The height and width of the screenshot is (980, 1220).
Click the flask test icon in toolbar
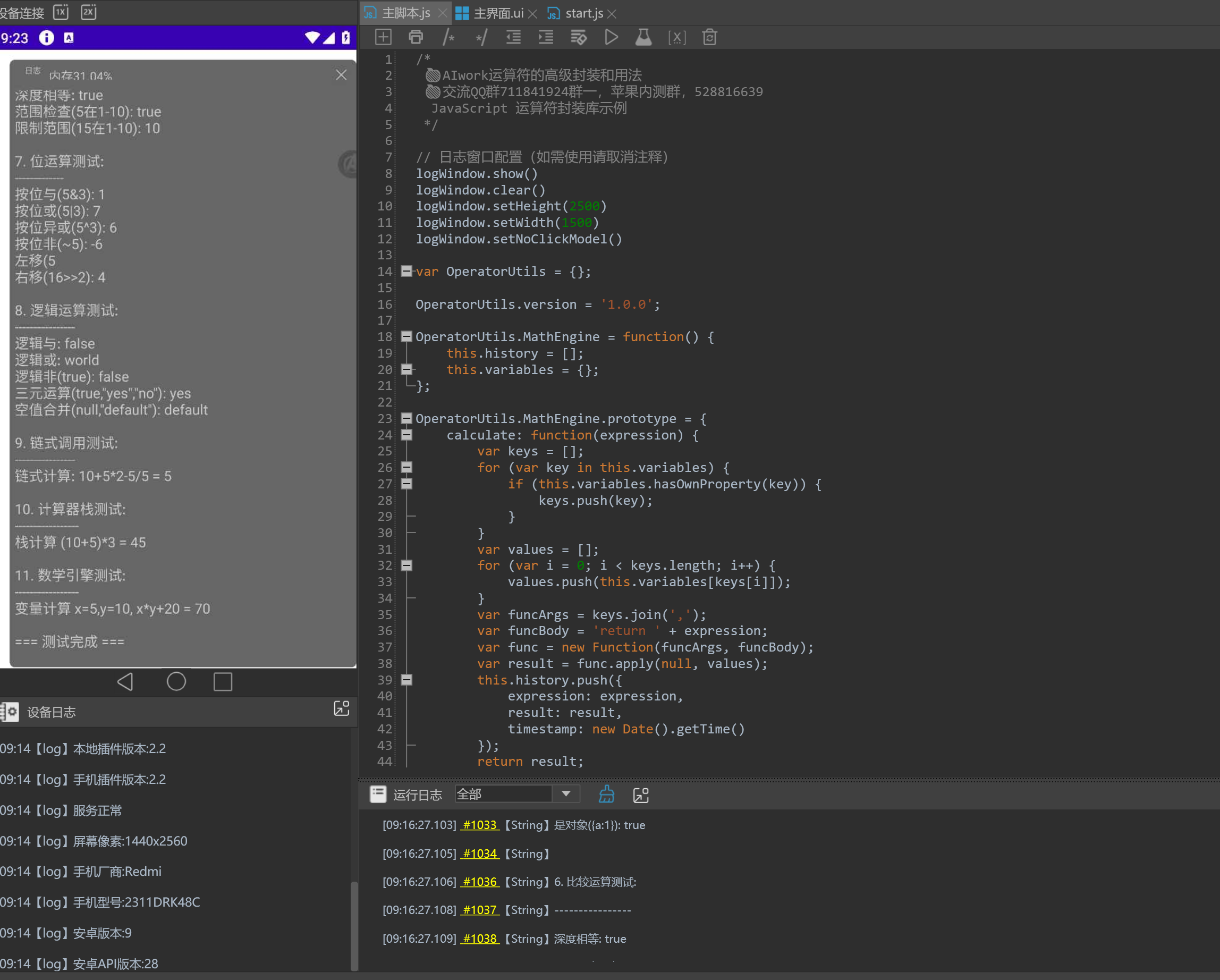tap(643, 37)
